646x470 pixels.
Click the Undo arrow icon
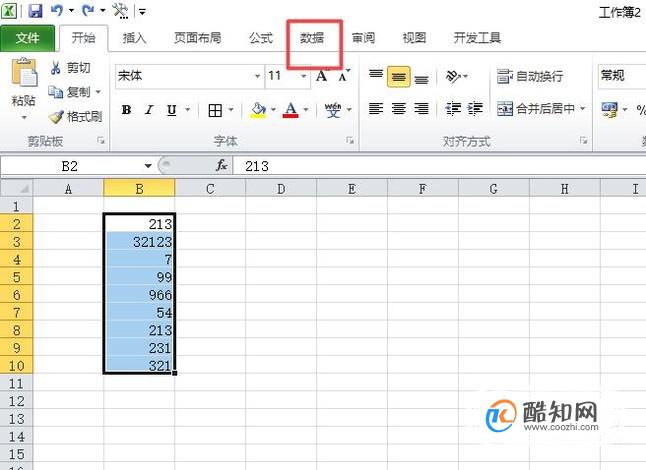coord(56,10)
